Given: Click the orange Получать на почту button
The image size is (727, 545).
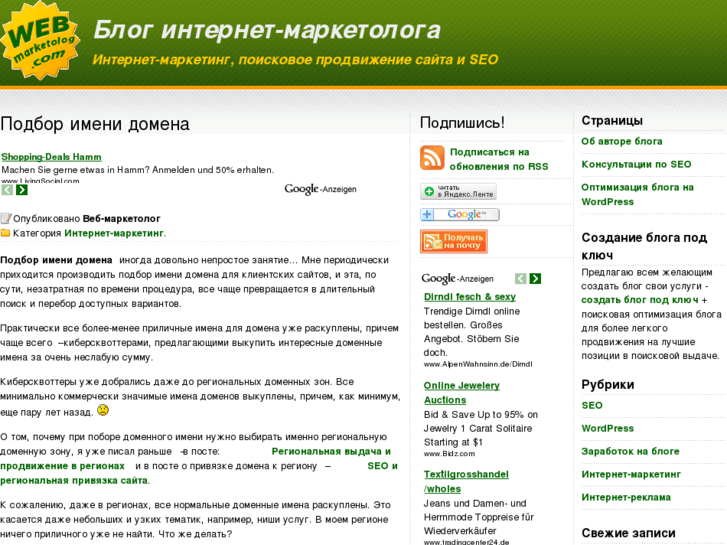Looking at the screenshot, I should (x=453, y=241).
